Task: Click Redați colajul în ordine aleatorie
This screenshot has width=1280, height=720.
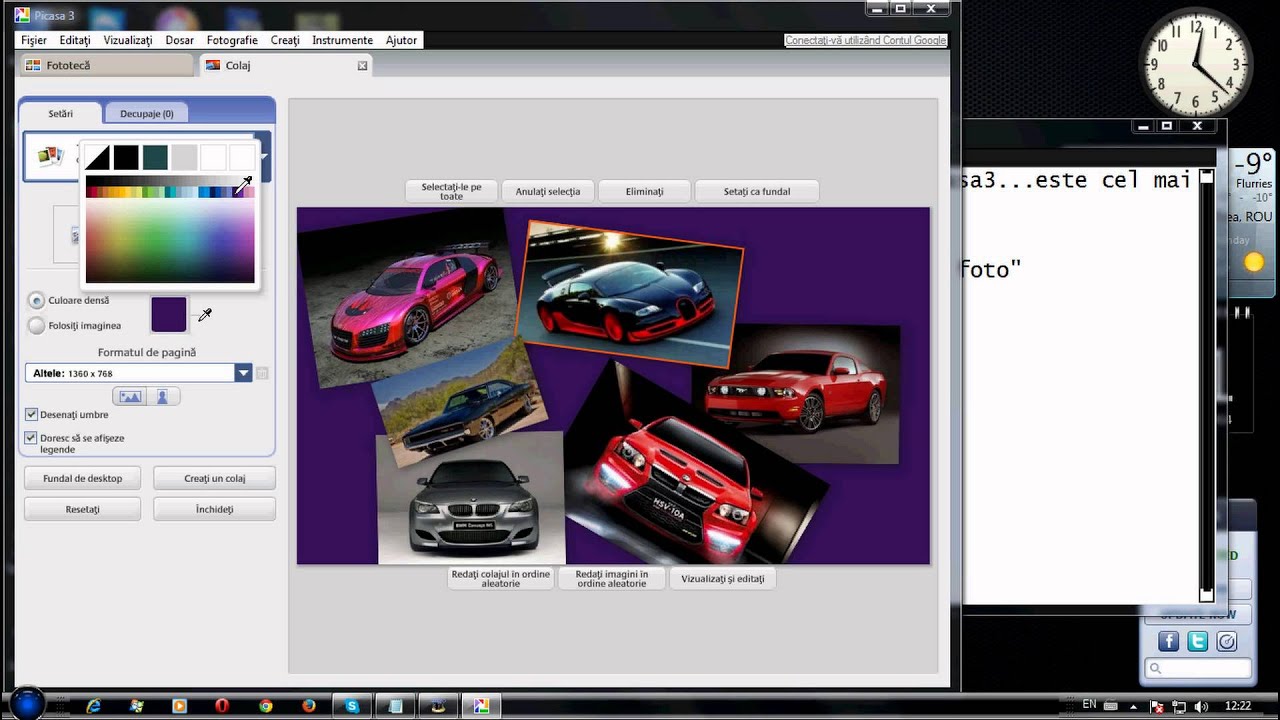Action: [x=501, y=579]
